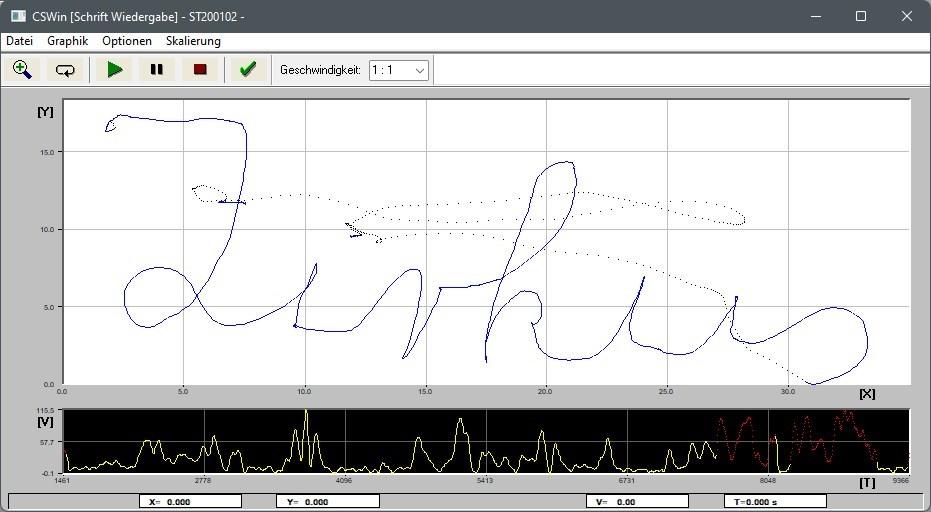Click the 30.0 X-axis tick value
The height and width of the screenshot is (512, 931).
pos(788,391)
